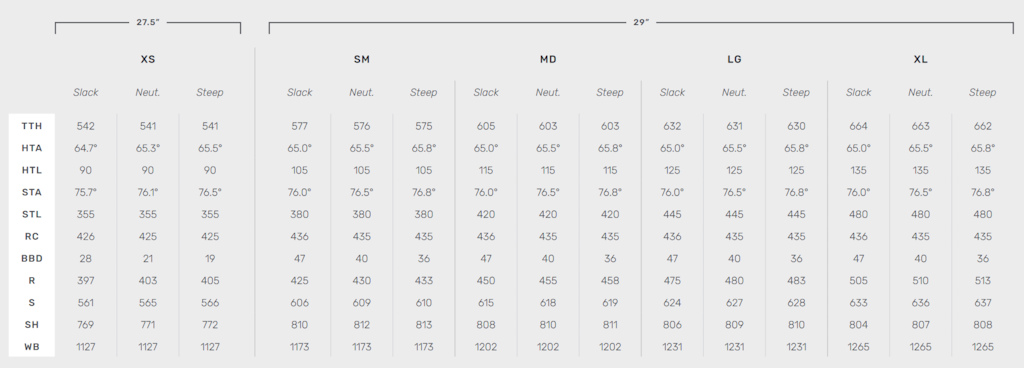Click the RC row label
1024x368 pixels.
pyautogui.click(x=31, y=236)
